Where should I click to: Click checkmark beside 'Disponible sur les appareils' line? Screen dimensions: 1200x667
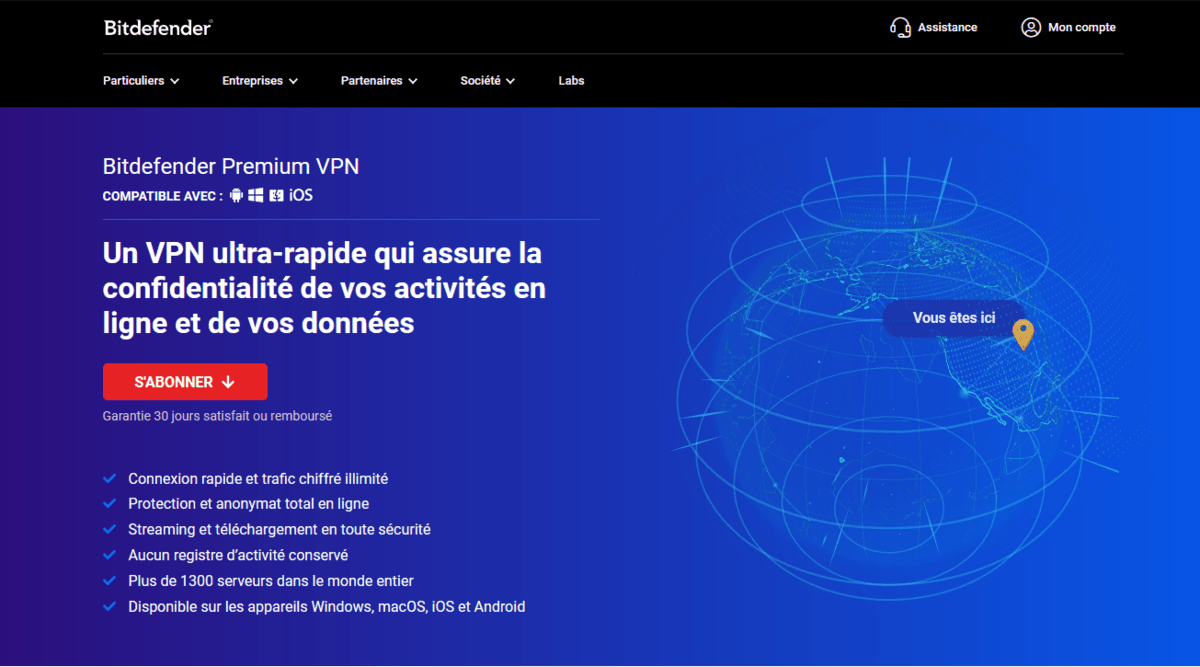[109, 606]
